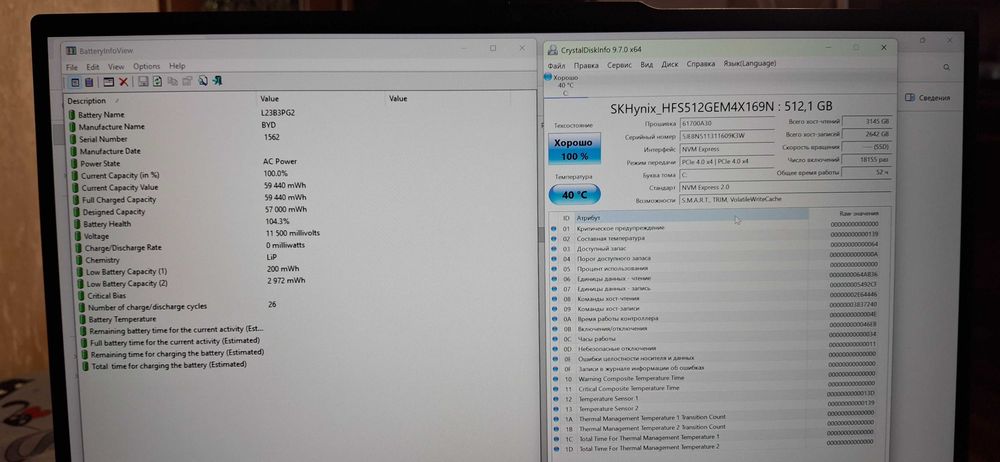Screen dimensions: 1000x462
Task: Click the Общее время работы value 52 ч
Action: pyautogui.click(x=866, y=172)
